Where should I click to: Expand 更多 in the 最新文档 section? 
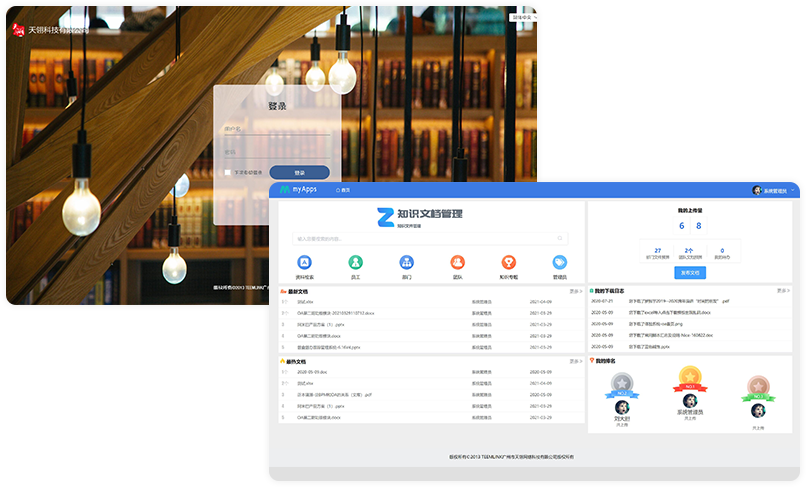click(575, 291)
